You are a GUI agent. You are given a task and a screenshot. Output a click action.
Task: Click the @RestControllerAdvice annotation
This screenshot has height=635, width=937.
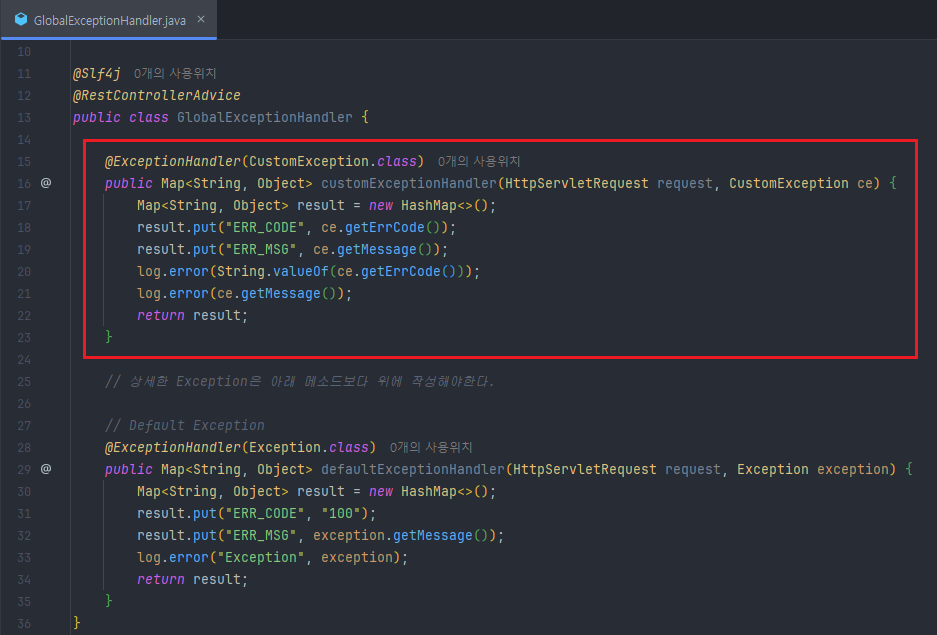157,96
